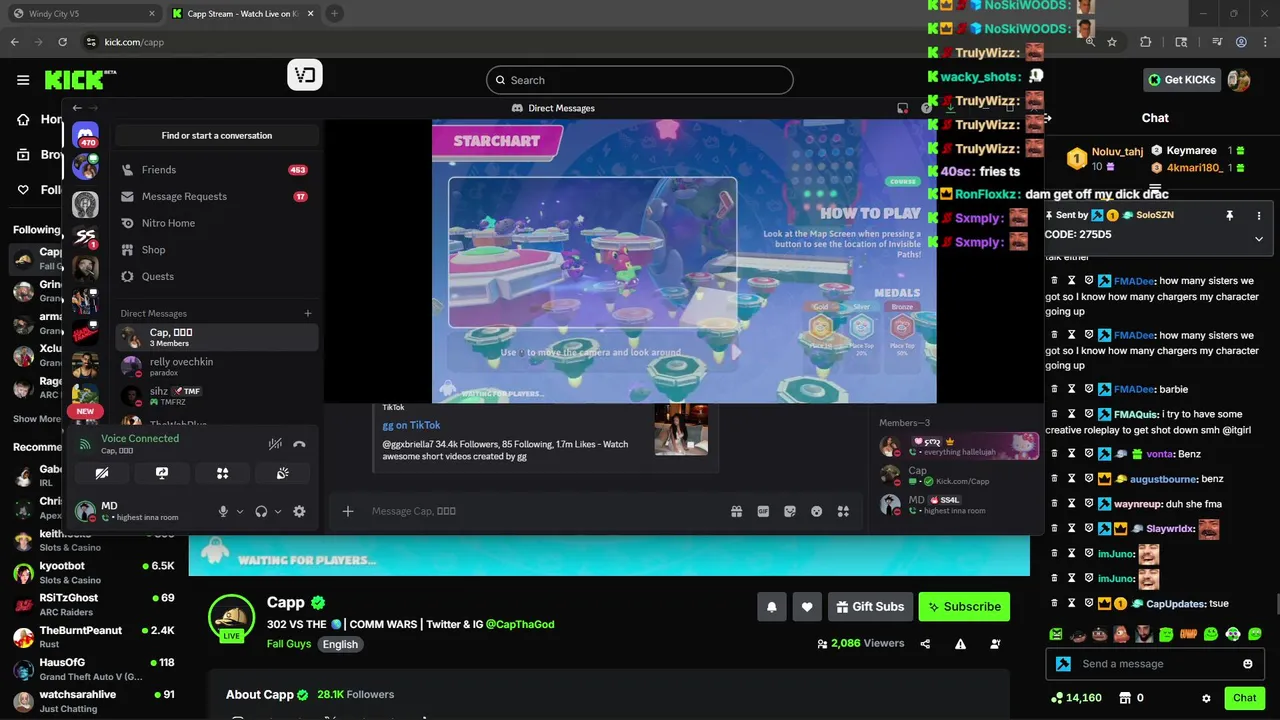Turn on notifications bell for Capp
The image size is (1280, 720).
coord(772,606)
